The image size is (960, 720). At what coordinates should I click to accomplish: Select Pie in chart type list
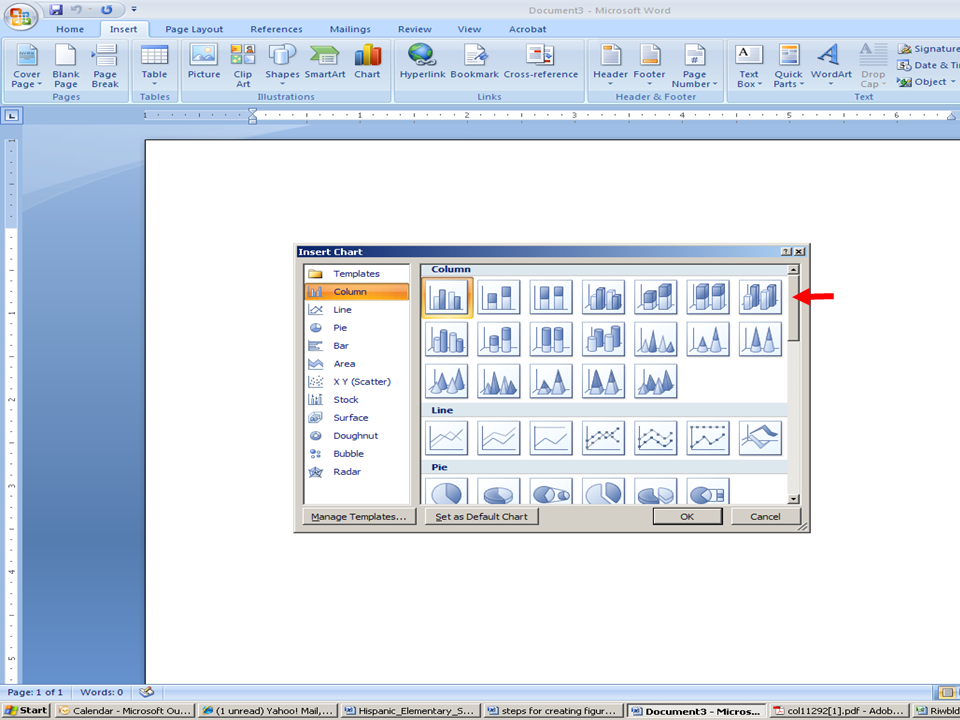[341, 328]
